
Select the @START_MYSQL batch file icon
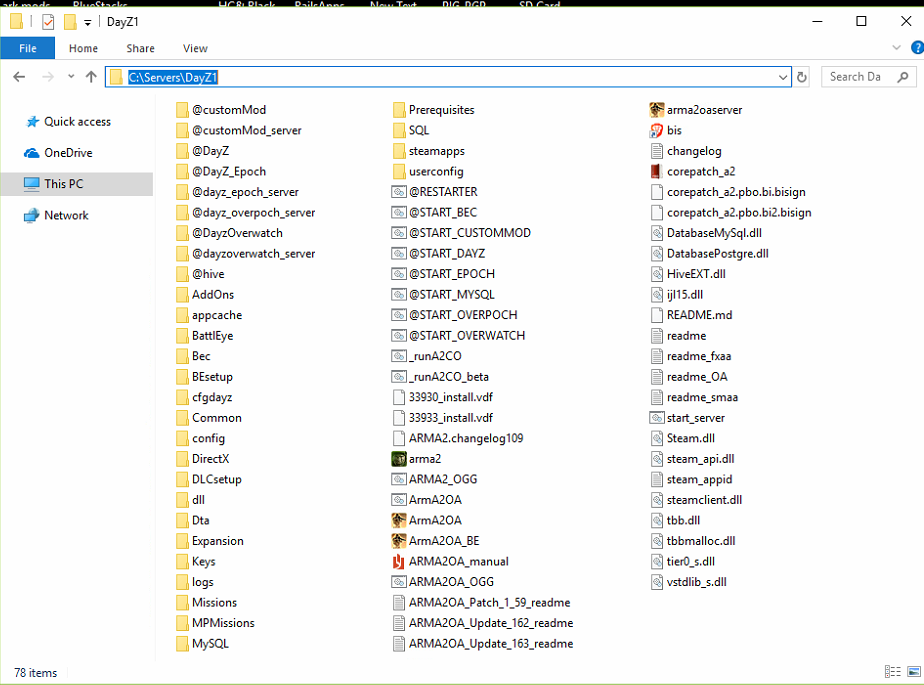(x=399, y=295)
